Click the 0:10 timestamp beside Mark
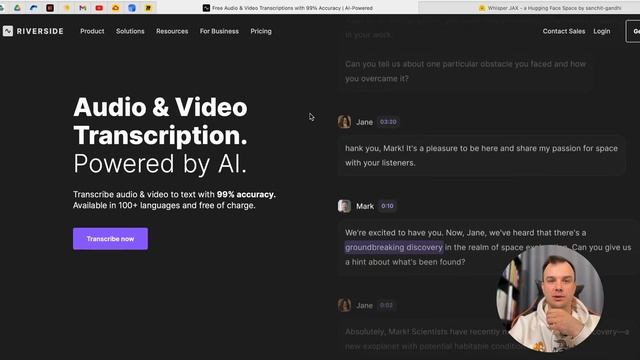The width and height of the screenshot is (640, 360). tap(387, 206)
